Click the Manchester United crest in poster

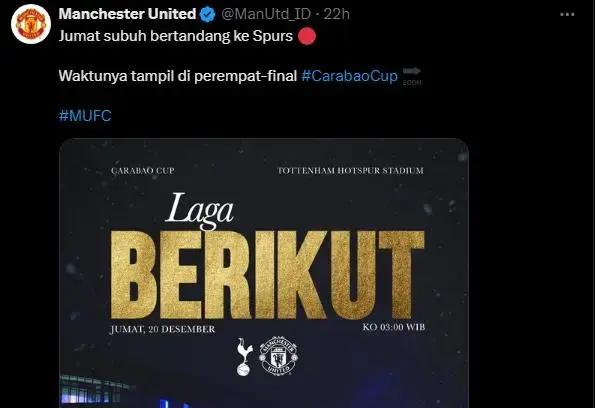pos(279,356)
